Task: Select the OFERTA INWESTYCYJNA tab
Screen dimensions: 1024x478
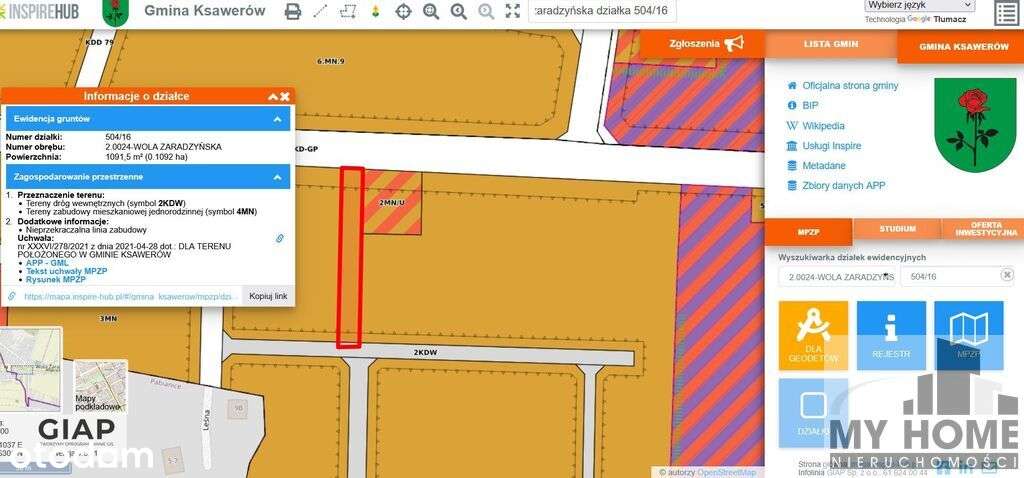Action: pos(985,229)
